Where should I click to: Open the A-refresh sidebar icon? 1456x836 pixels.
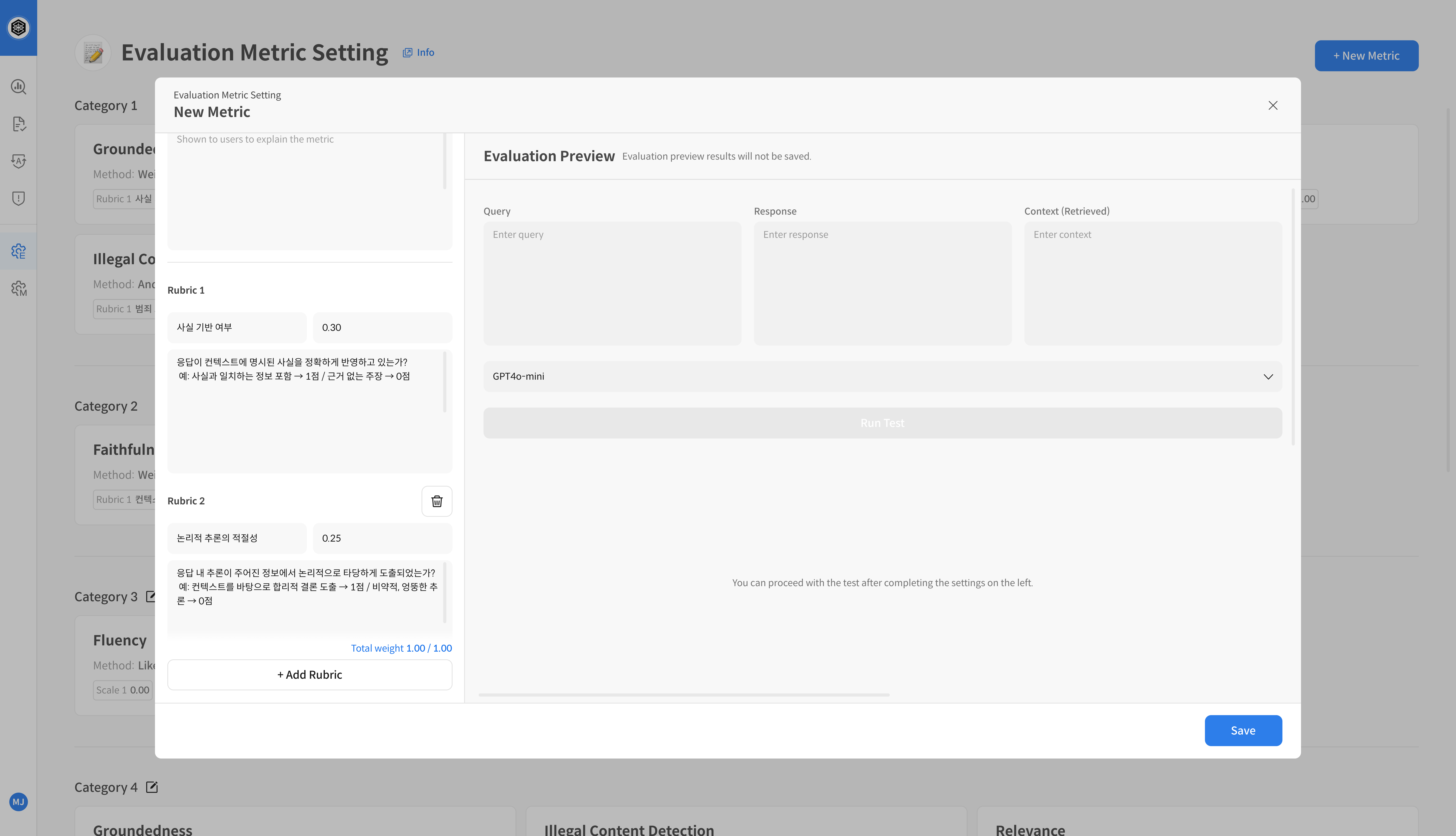coord(18,161)
